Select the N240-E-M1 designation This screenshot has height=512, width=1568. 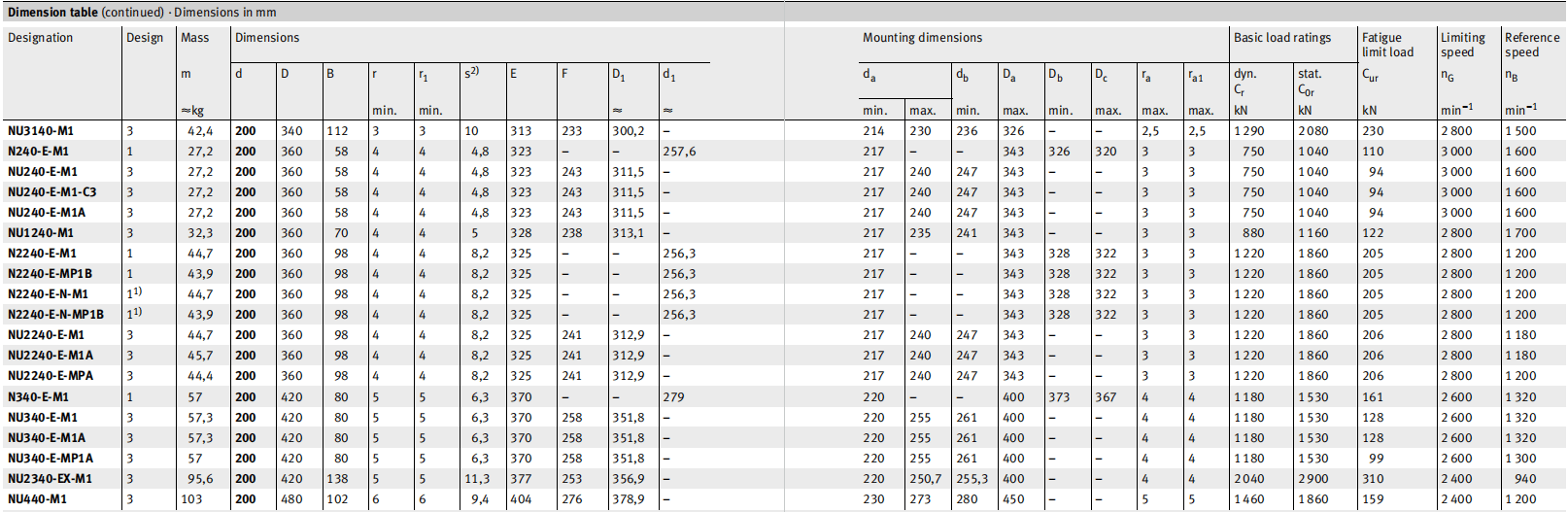pyautogui.click(x=38, y=152)
